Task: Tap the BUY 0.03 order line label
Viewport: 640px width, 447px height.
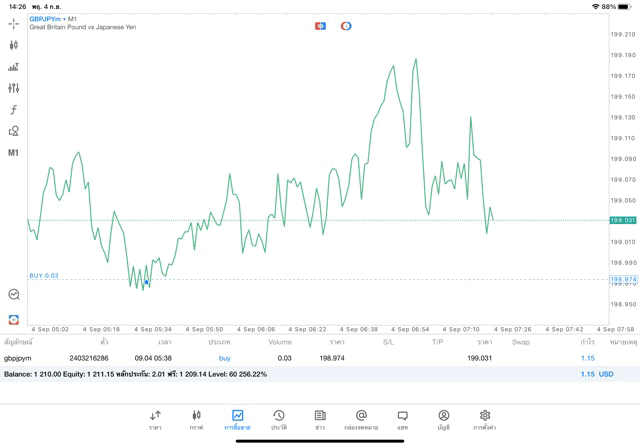Action: click(44, 276)
